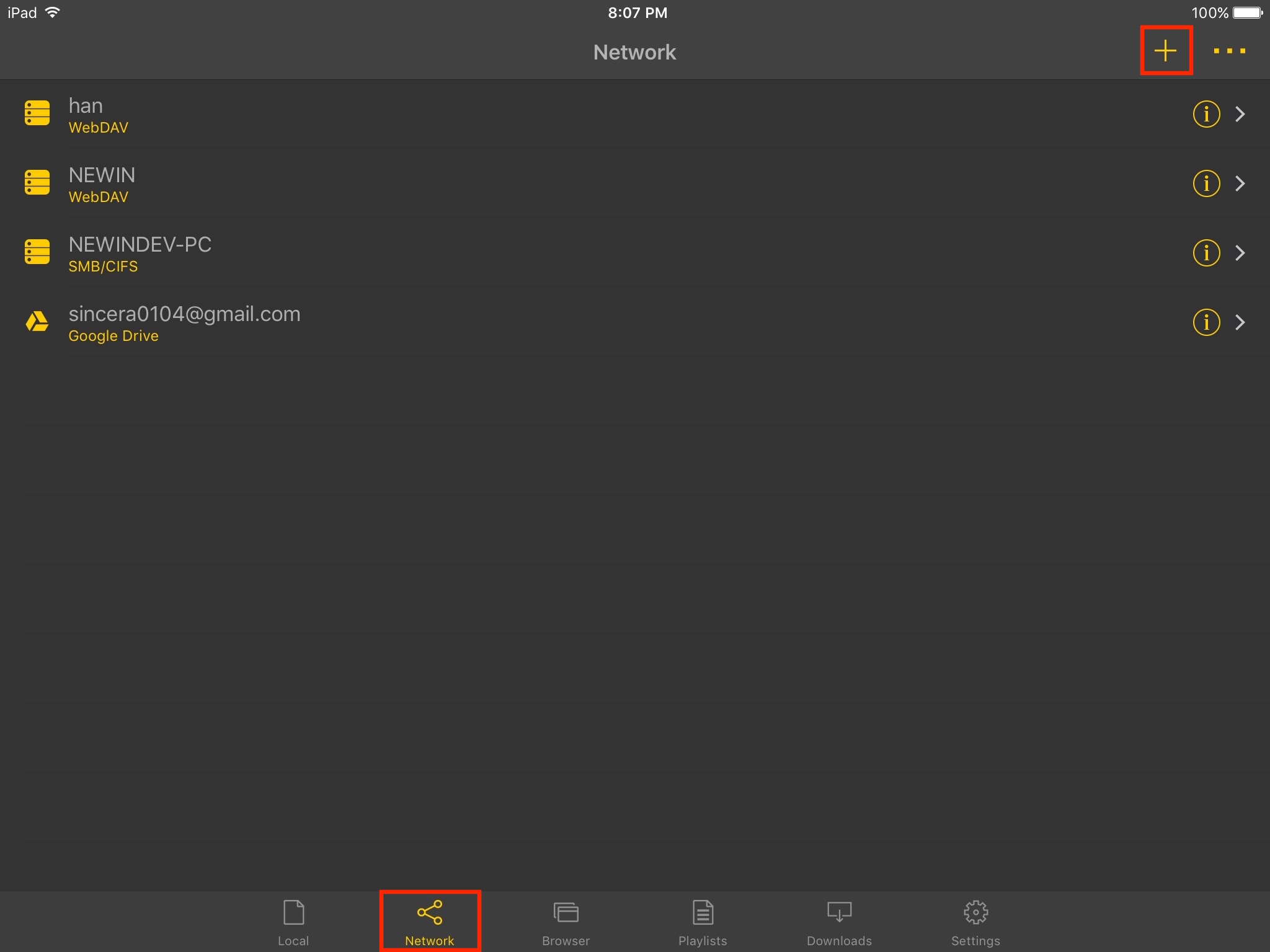This screenshot has height=952, width=1270.
Task: Switch to the Local tab
Action: [x=293, y=923]
